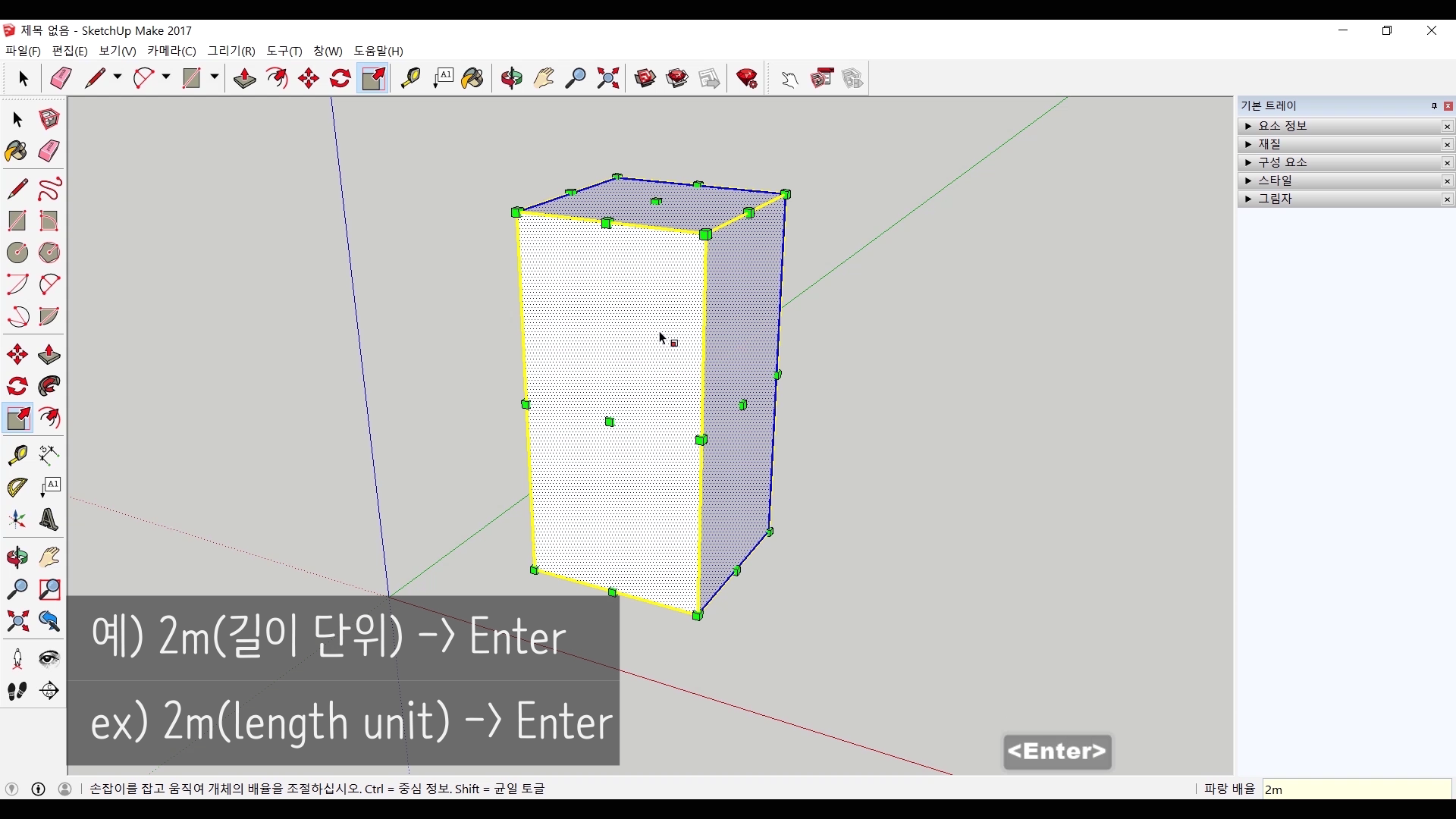Click Zoom Extents icon in top toolbar
The image size is (1456, 819).
coord(607,78)
